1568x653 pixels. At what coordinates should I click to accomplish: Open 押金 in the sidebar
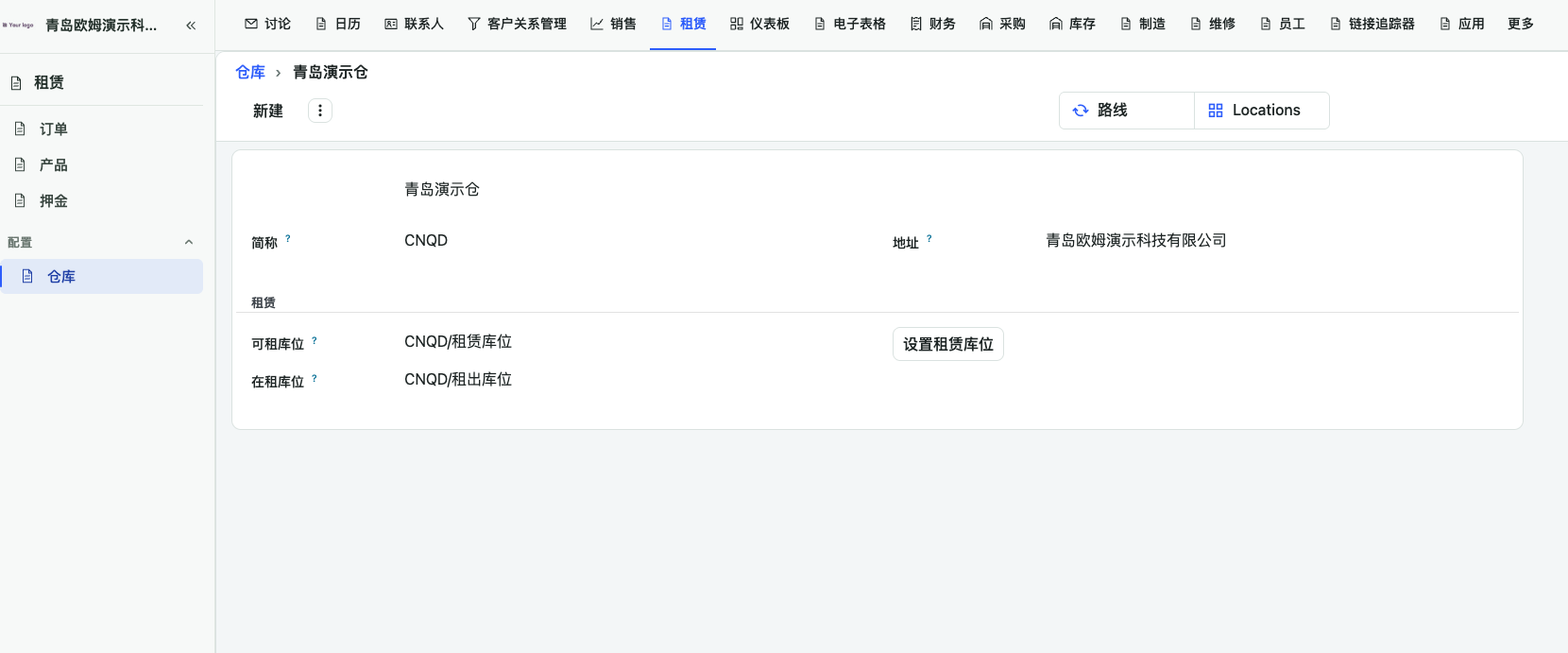pos(102,200)
